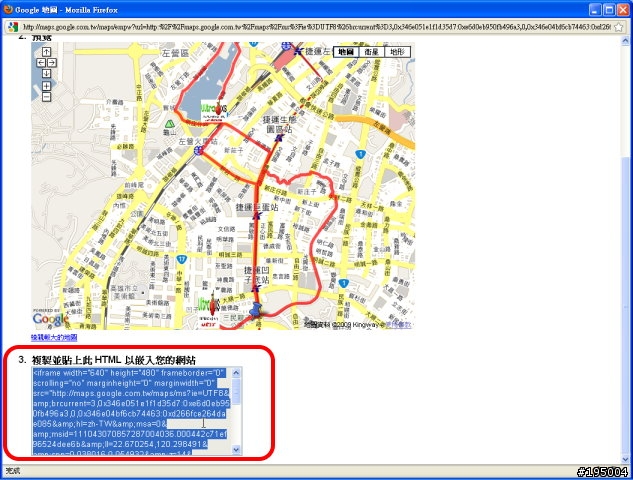Minimize the Firefox window

tap(595, 10)
